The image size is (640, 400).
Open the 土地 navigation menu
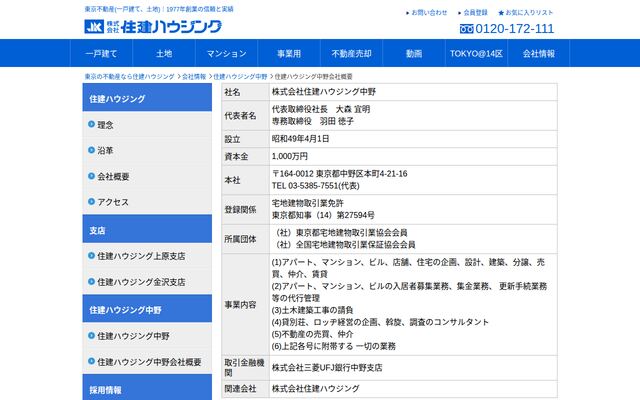tap(164, 53)
